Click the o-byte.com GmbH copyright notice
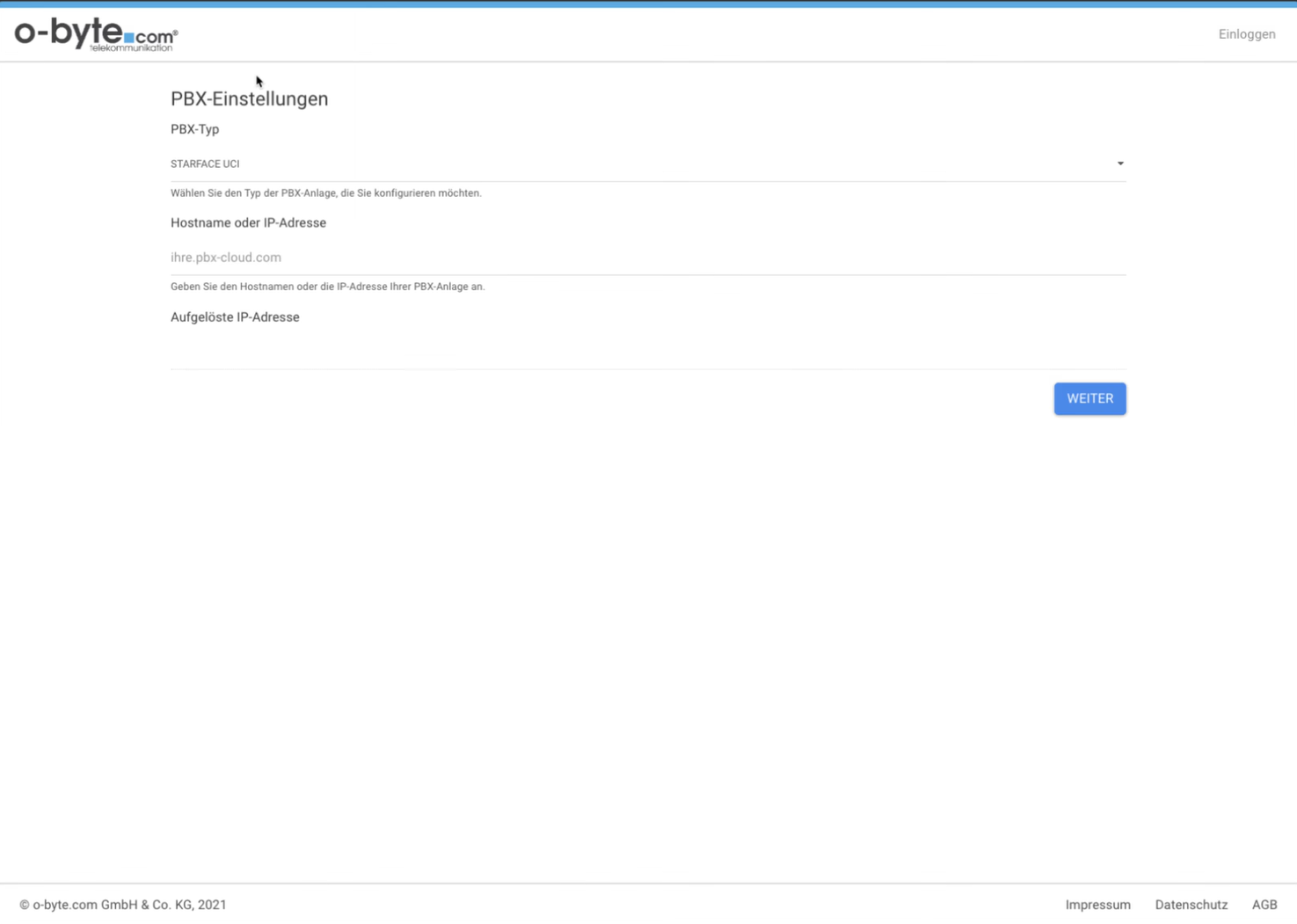Image resolution: width=1297 pixels, height=924 pixels. coord(123,905)
